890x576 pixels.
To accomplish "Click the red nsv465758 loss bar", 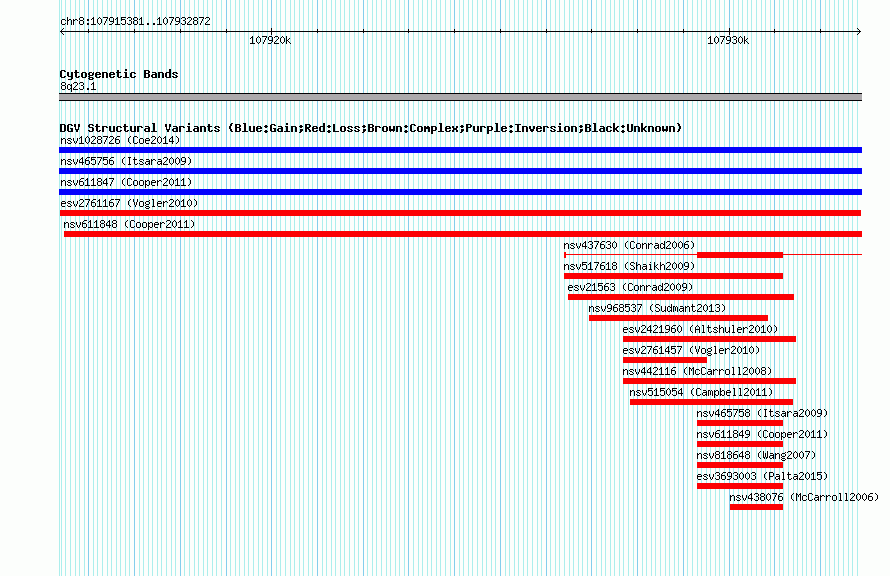I will click(x=740, y=423).
